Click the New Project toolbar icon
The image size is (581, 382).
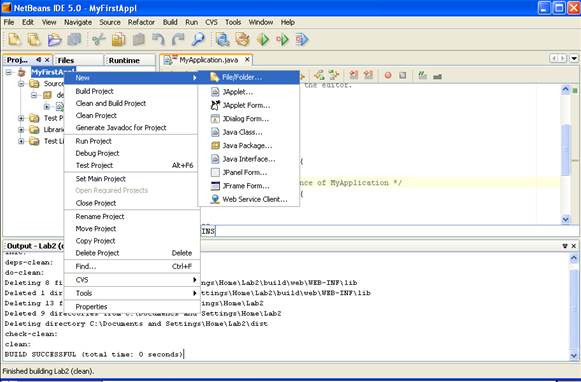[x=34, y=39]
